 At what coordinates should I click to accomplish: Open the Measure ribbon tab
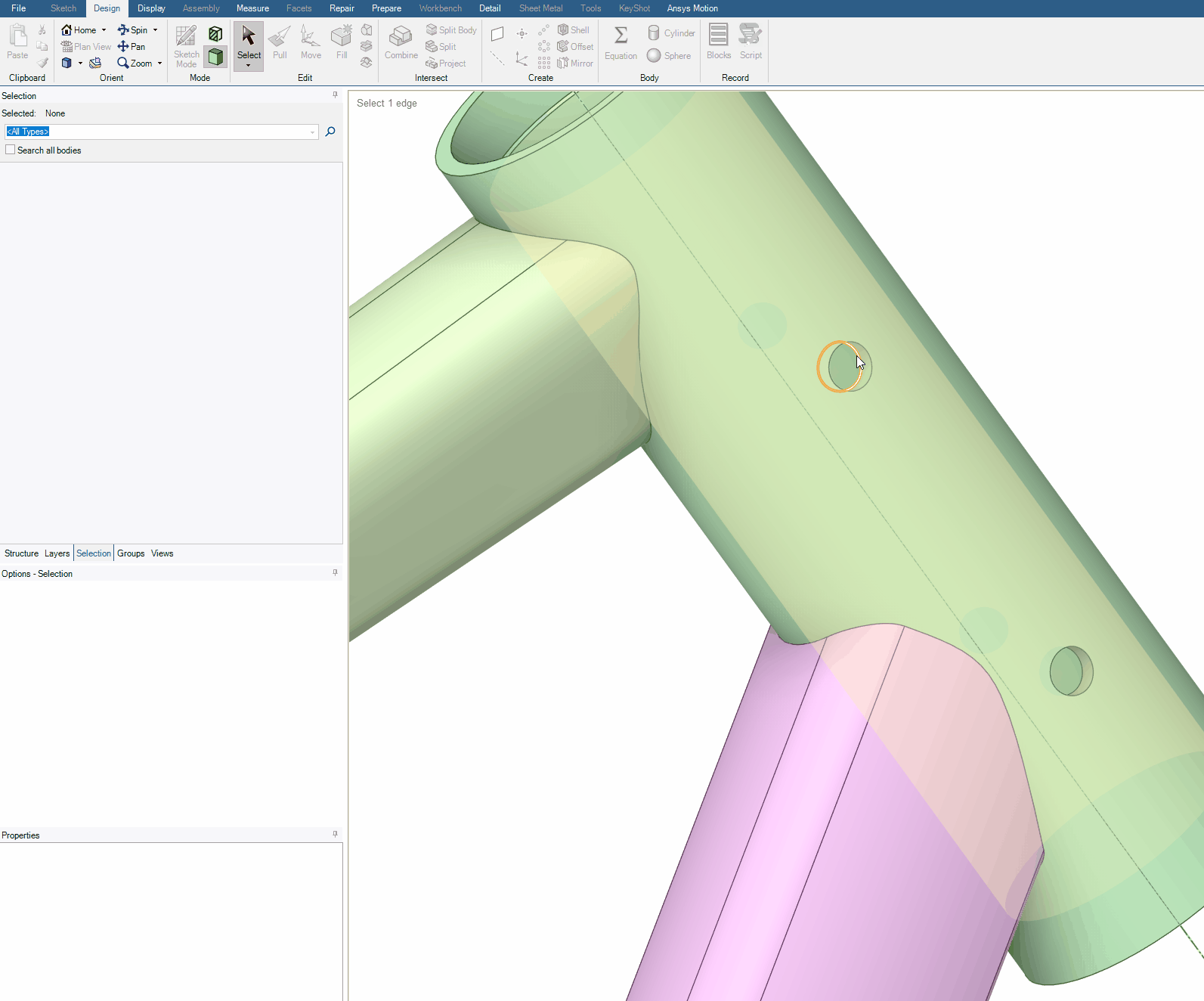pos(252,8)
